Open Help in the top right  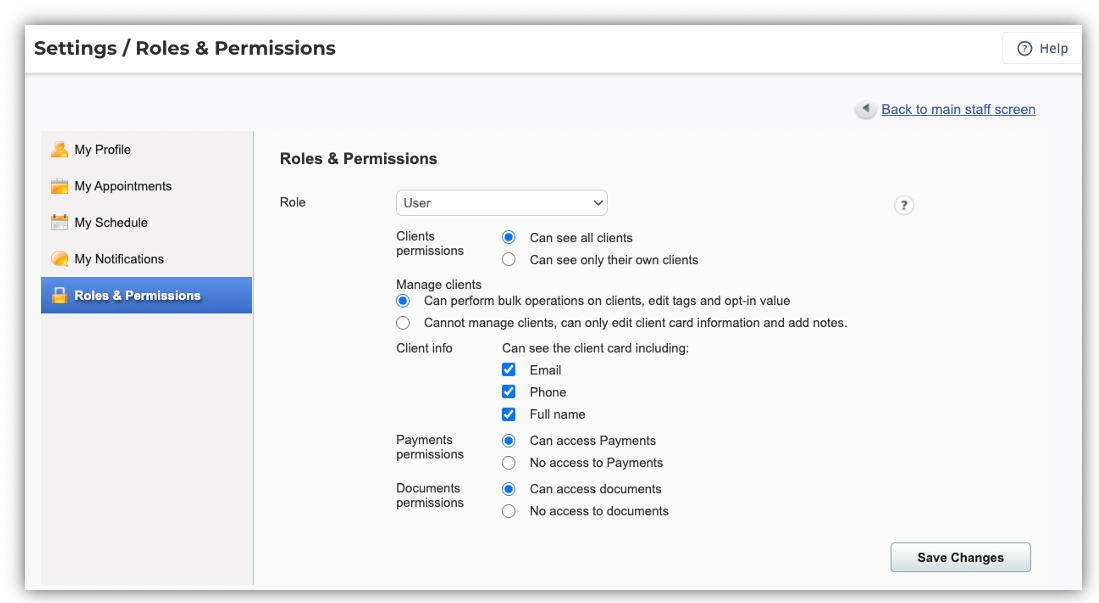[1042, 48]
